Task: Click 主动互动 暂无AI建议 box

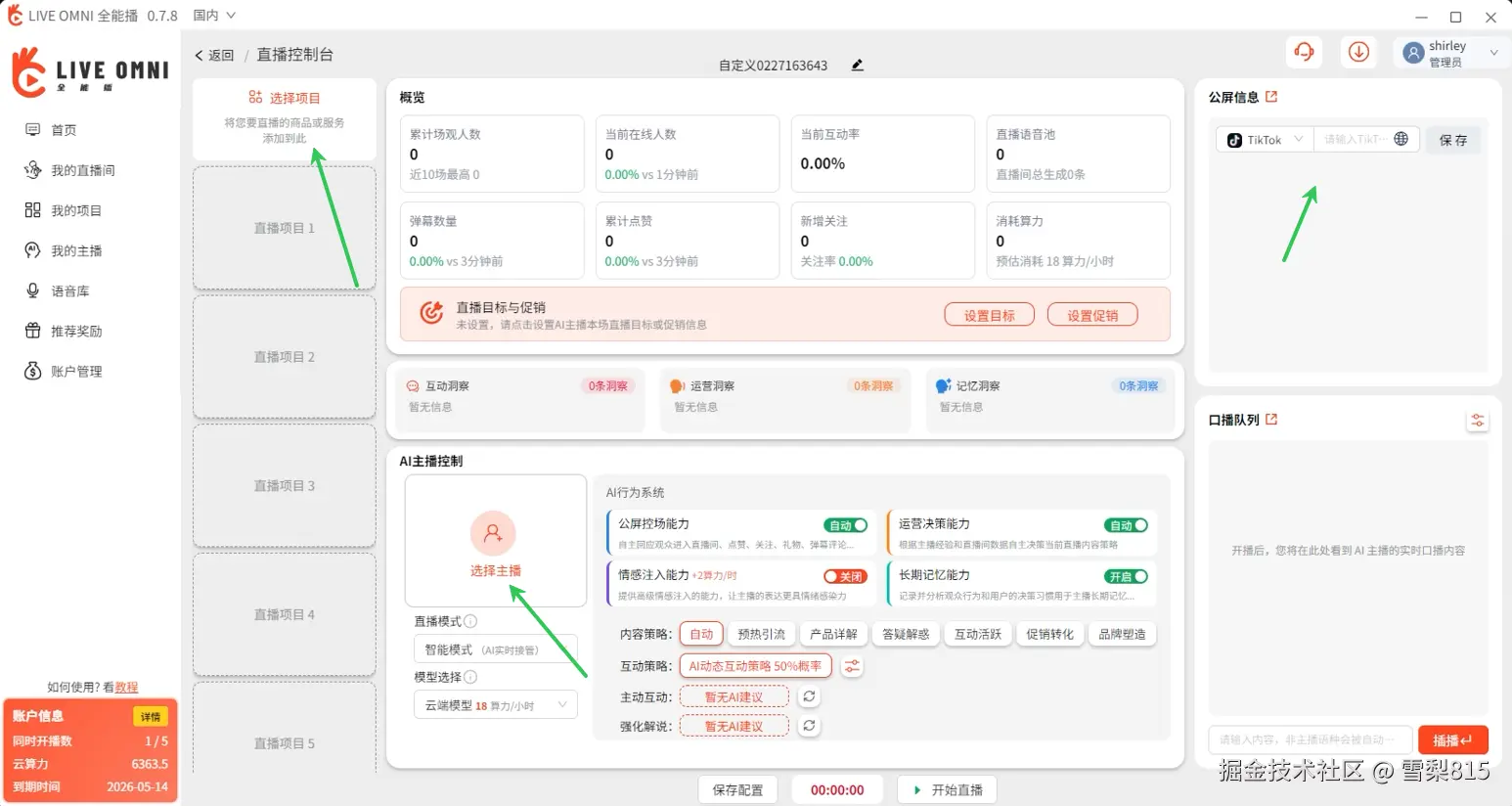Action: (x=734, y=697)
